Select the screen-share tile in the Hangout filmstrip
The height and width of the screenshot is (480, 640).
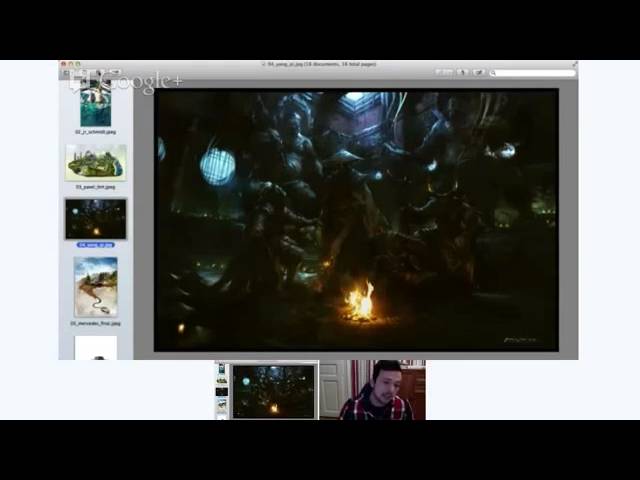(x=267, y=390)
